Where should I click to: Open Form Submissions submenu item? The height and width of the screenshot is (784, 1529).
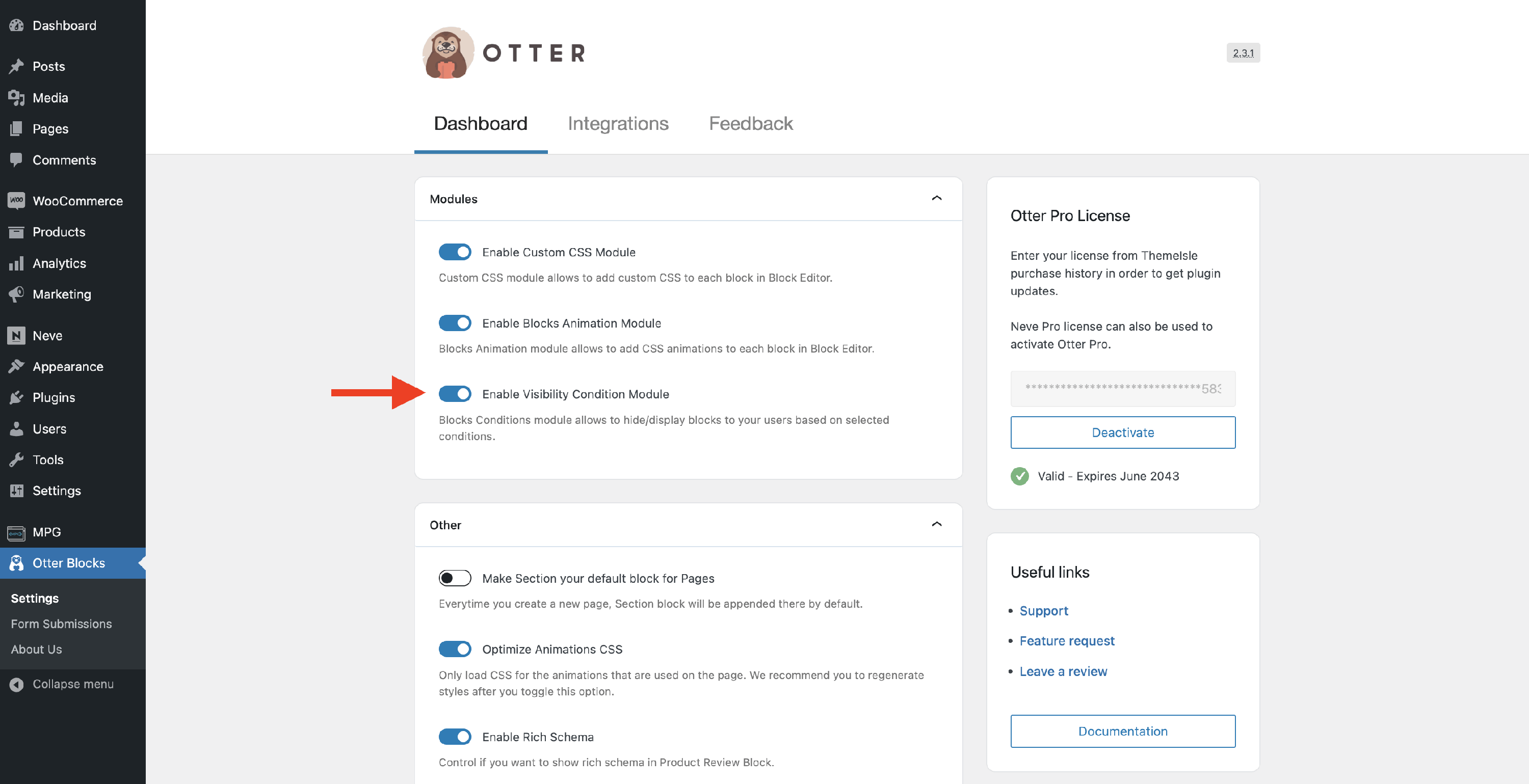tap(61, 624)
